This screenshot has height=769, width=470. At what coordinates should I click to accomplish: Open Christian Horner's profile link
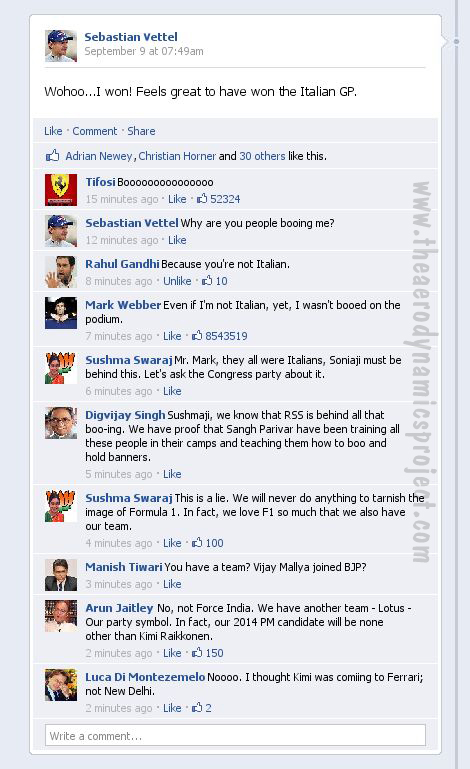(177, 156)
